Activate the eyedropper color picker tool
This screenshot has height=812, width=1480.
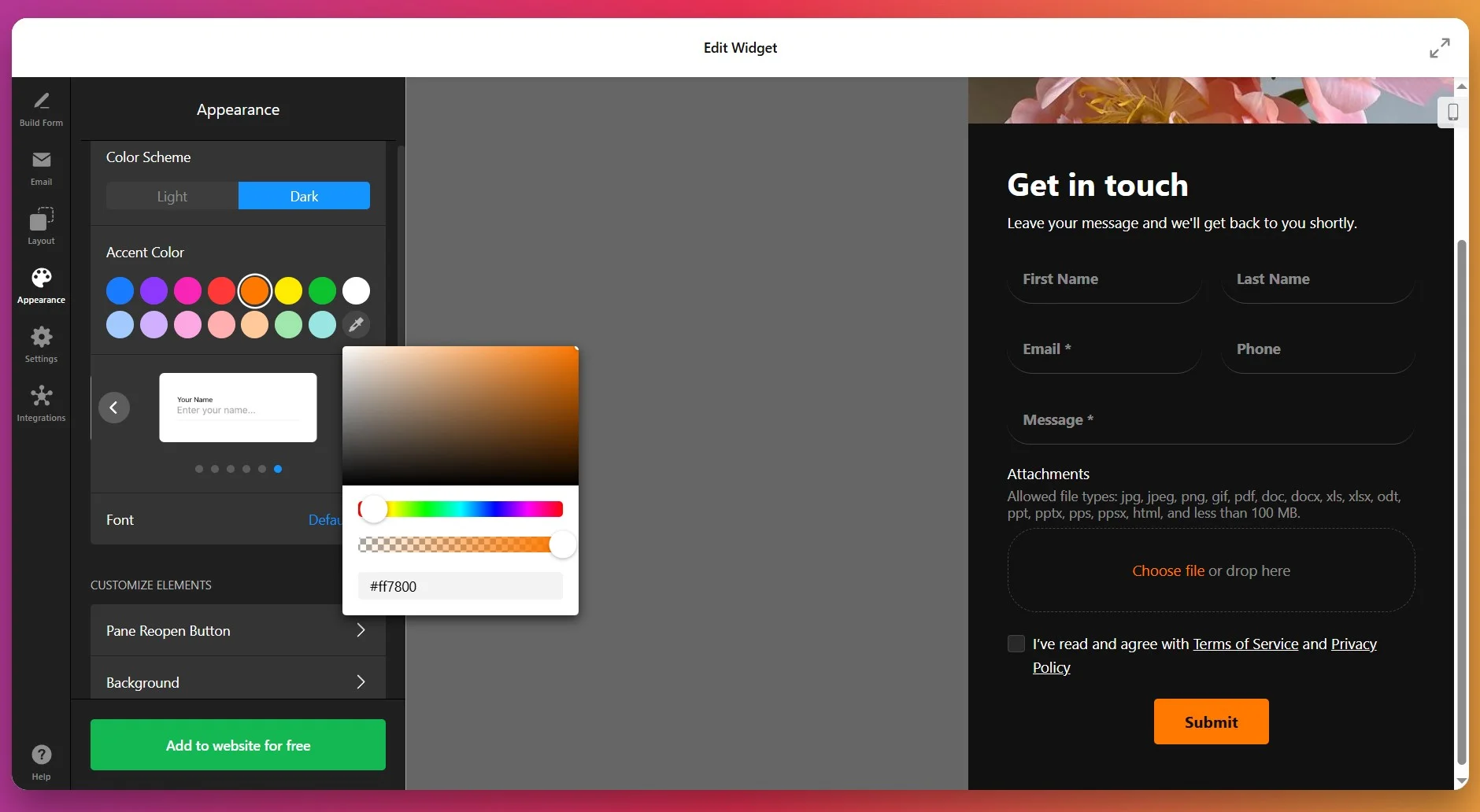tap(356, 325)
